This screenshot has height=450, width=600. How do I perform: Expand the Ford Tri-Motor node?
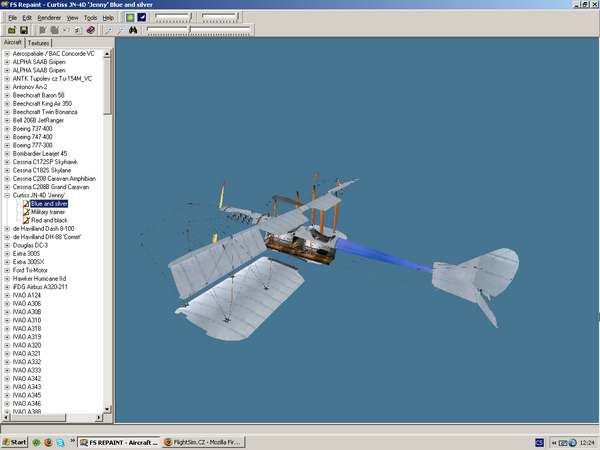7,270
